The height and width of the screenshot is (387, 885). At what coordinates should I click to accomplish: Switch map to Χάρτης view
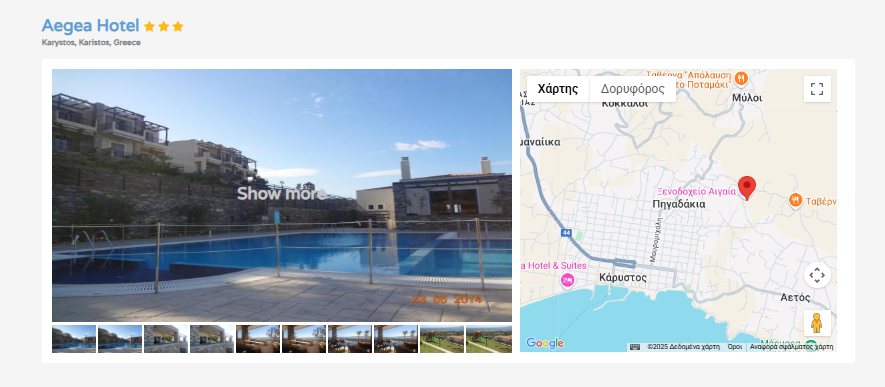click(x=558, y=89)
